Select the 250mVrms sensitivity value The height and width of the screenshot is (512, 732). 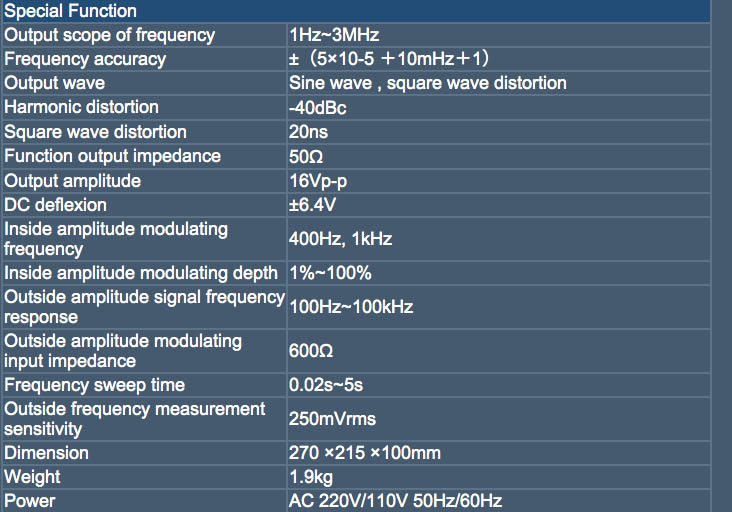[332, 419]
